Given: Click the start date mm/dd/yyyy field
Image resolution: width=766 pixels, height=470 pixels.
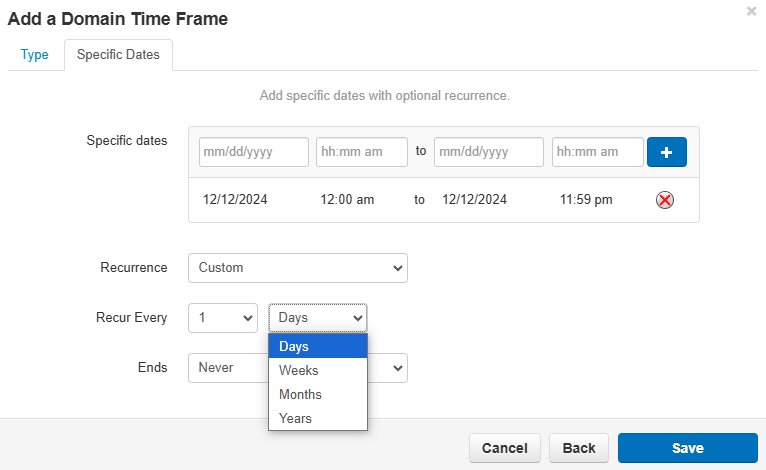Looking at the screenshot, I should pyautogui.click(x=254, y=152).
